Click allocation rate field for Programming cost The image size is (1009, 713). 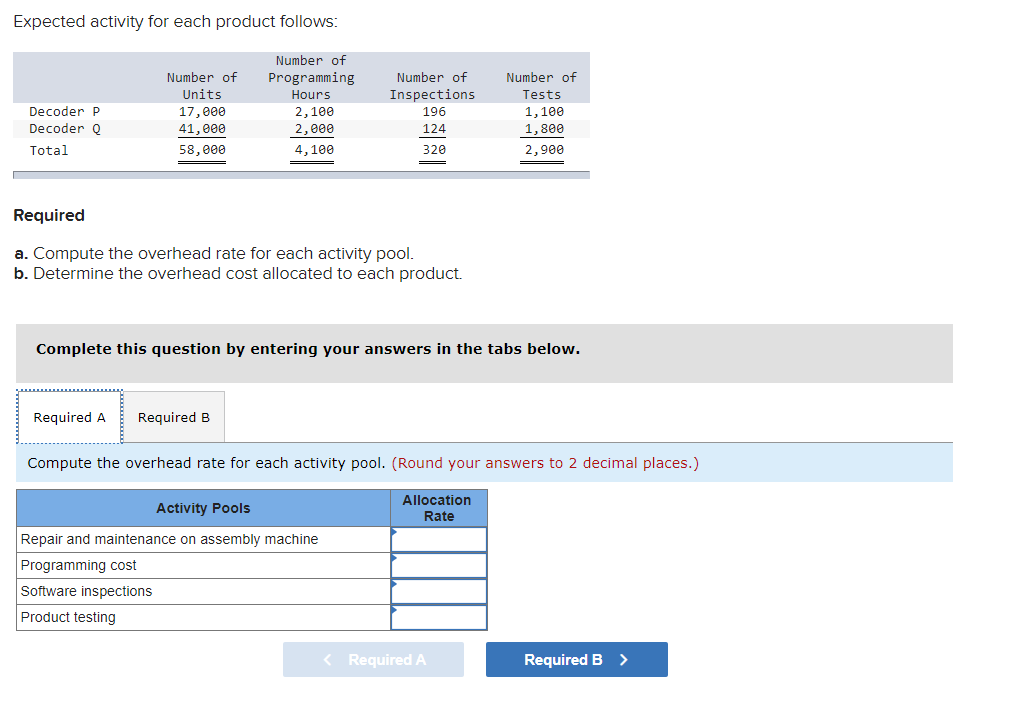440,565
